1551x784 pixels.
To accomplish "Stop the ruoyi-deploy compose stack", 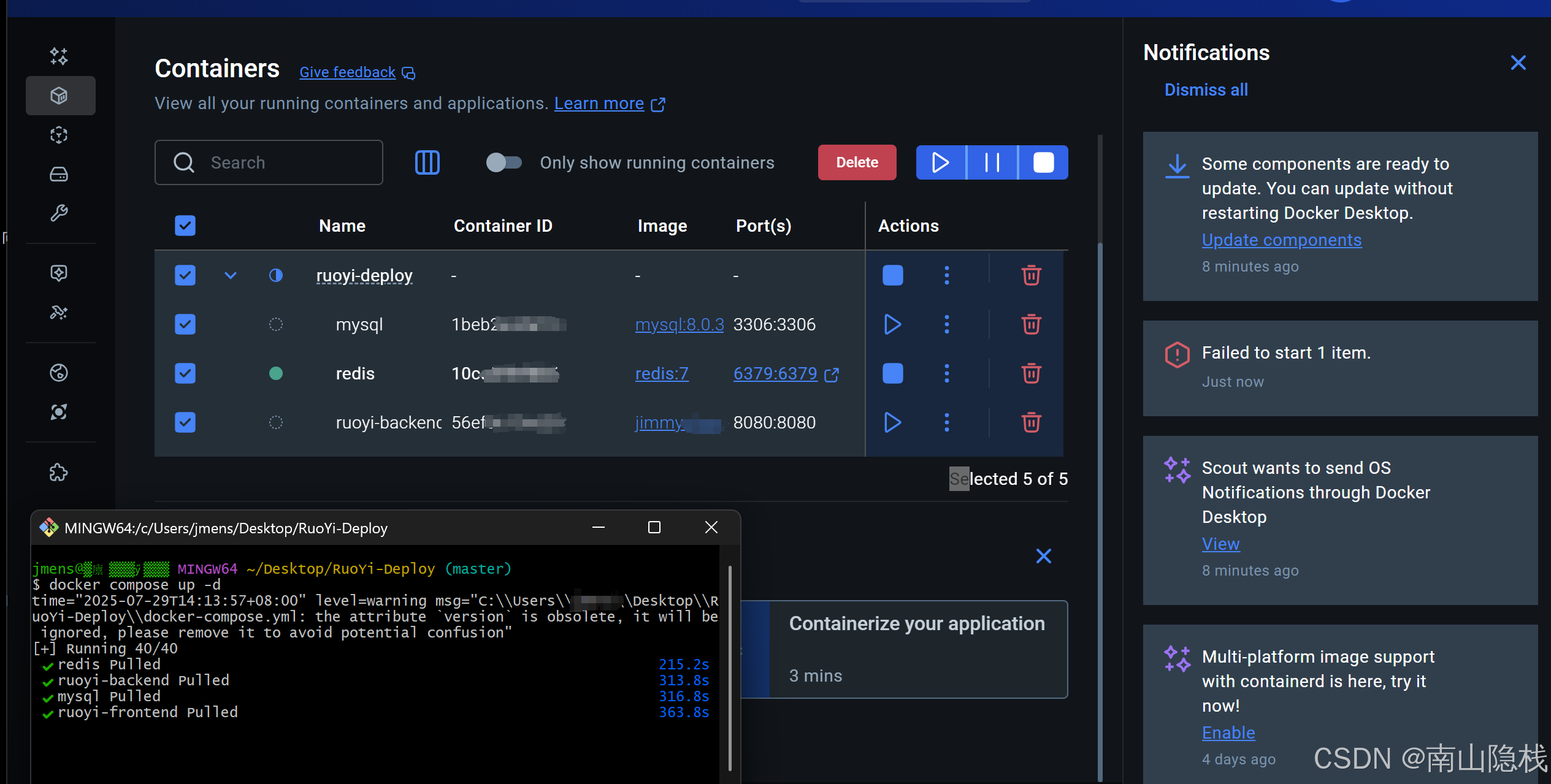I will [x=893, y=275].
